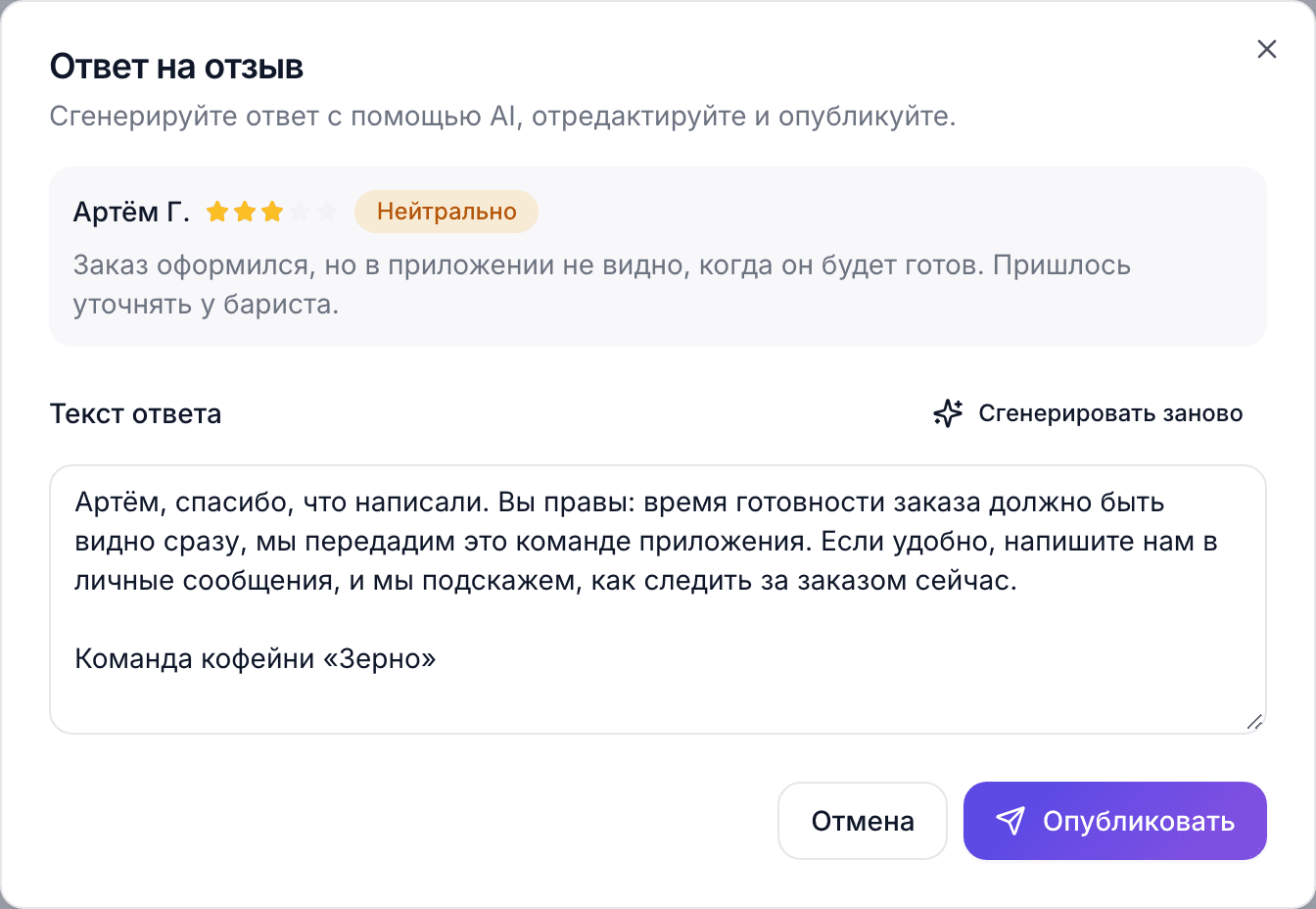Click inside the reply text area
This screenshot has height=909, width=1316.
tap(658, 599)
